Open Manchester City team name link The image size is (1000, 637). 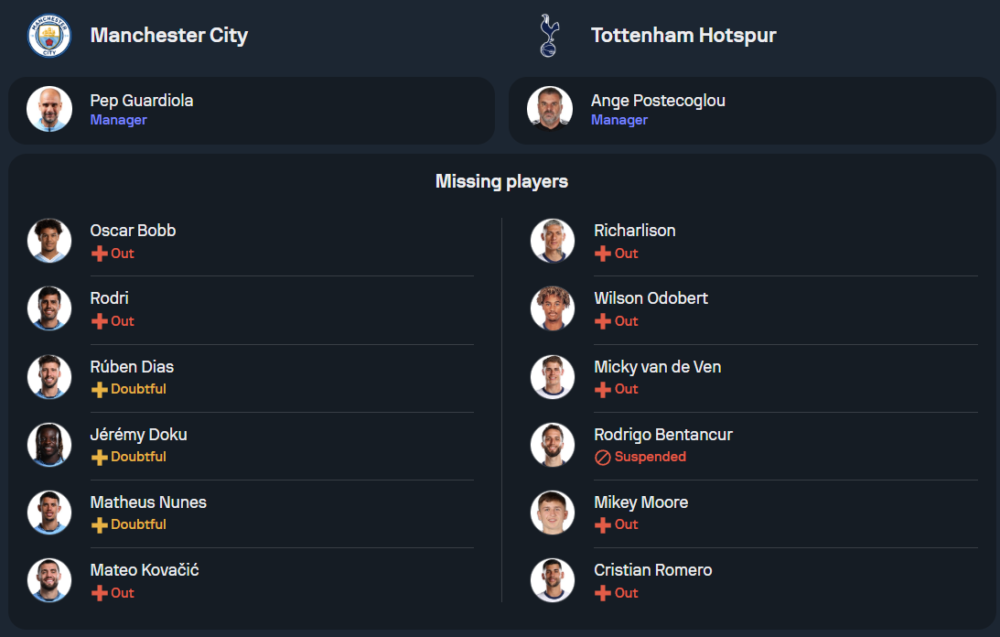click(169, 36)
